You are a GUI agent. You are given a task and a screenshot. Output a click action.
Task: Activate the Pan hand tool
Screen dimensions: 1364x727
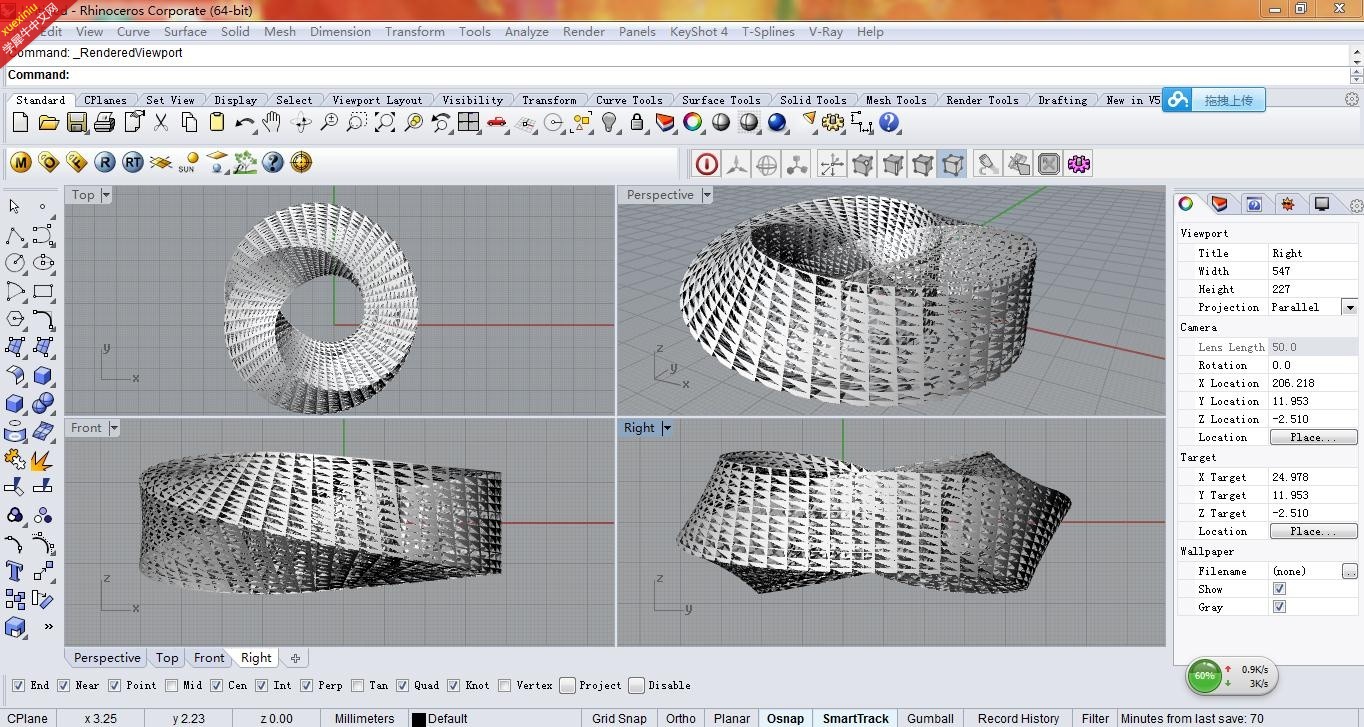pos(272,123)
